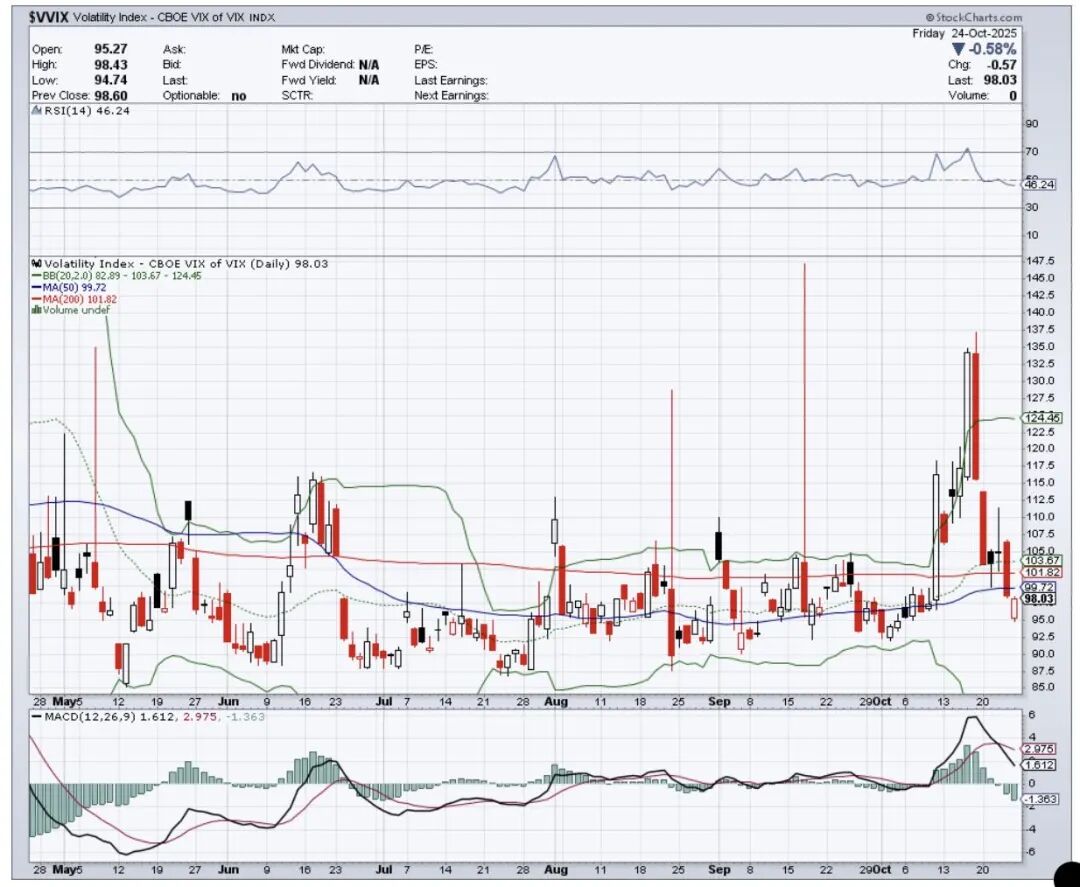Click the 101.82 price tag on axis
1080x887 pixels.
point(1042,573)
